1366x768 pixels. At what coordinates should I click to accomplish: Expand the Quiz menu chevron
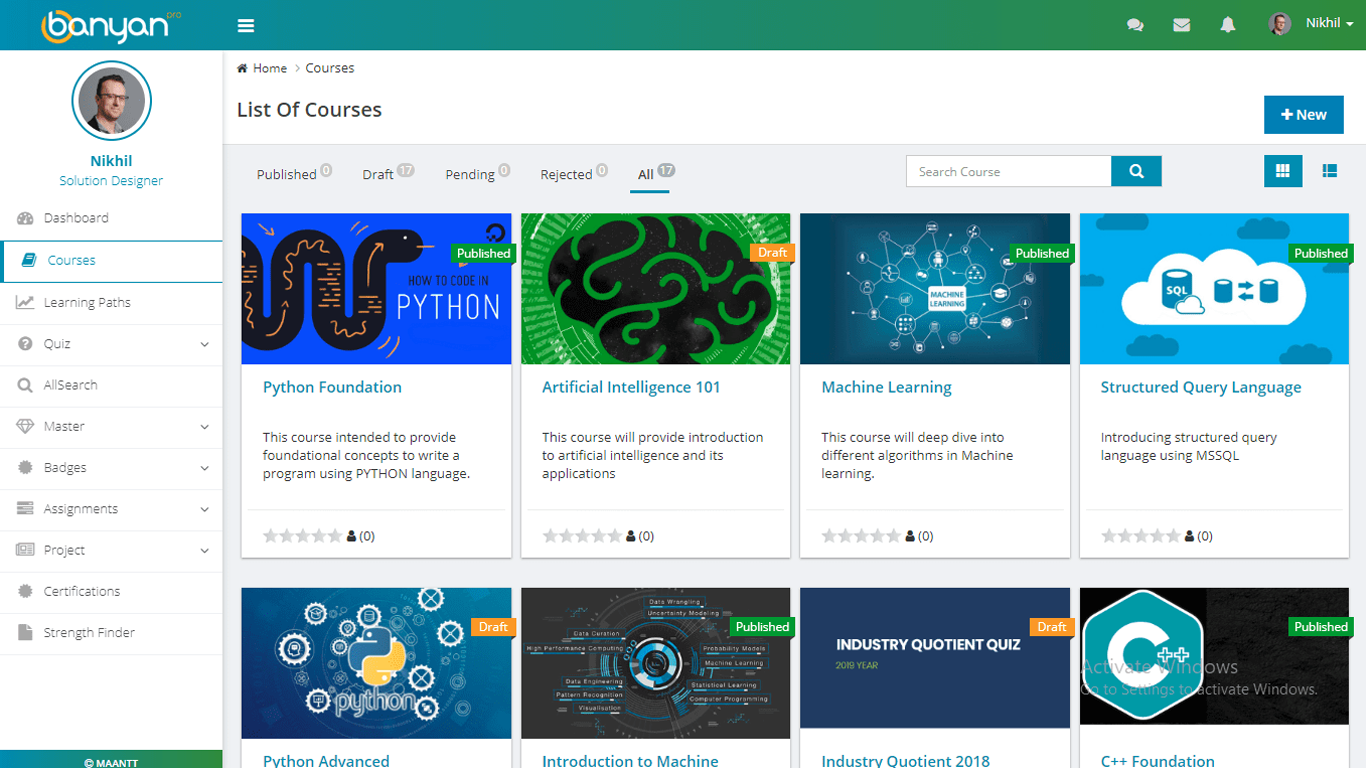click(205, 344)
